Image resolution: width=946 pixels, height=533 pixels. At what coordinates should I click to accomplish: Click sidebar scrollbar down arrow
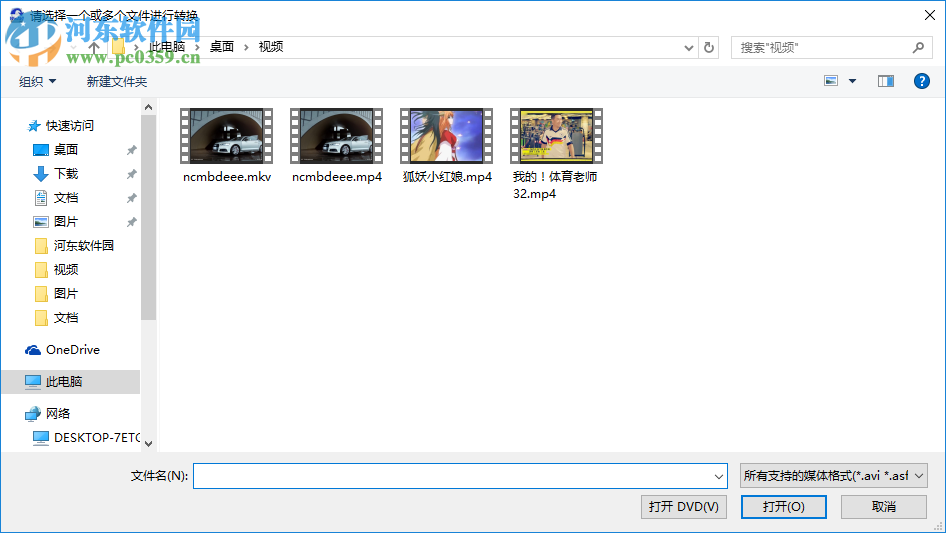pos(148,444)
